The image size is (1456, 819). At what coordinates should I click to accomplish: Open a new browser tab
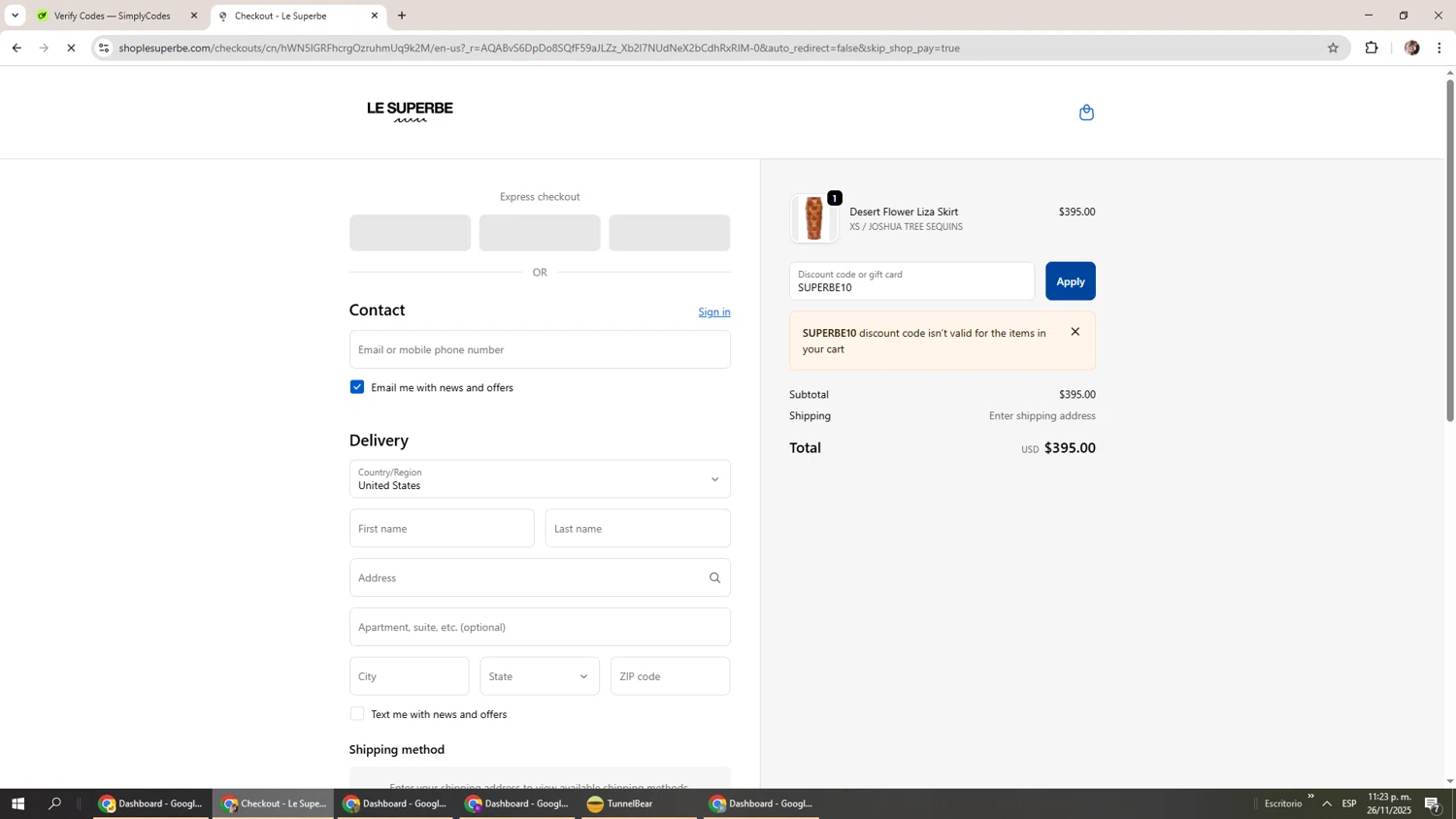click(402, 16)
